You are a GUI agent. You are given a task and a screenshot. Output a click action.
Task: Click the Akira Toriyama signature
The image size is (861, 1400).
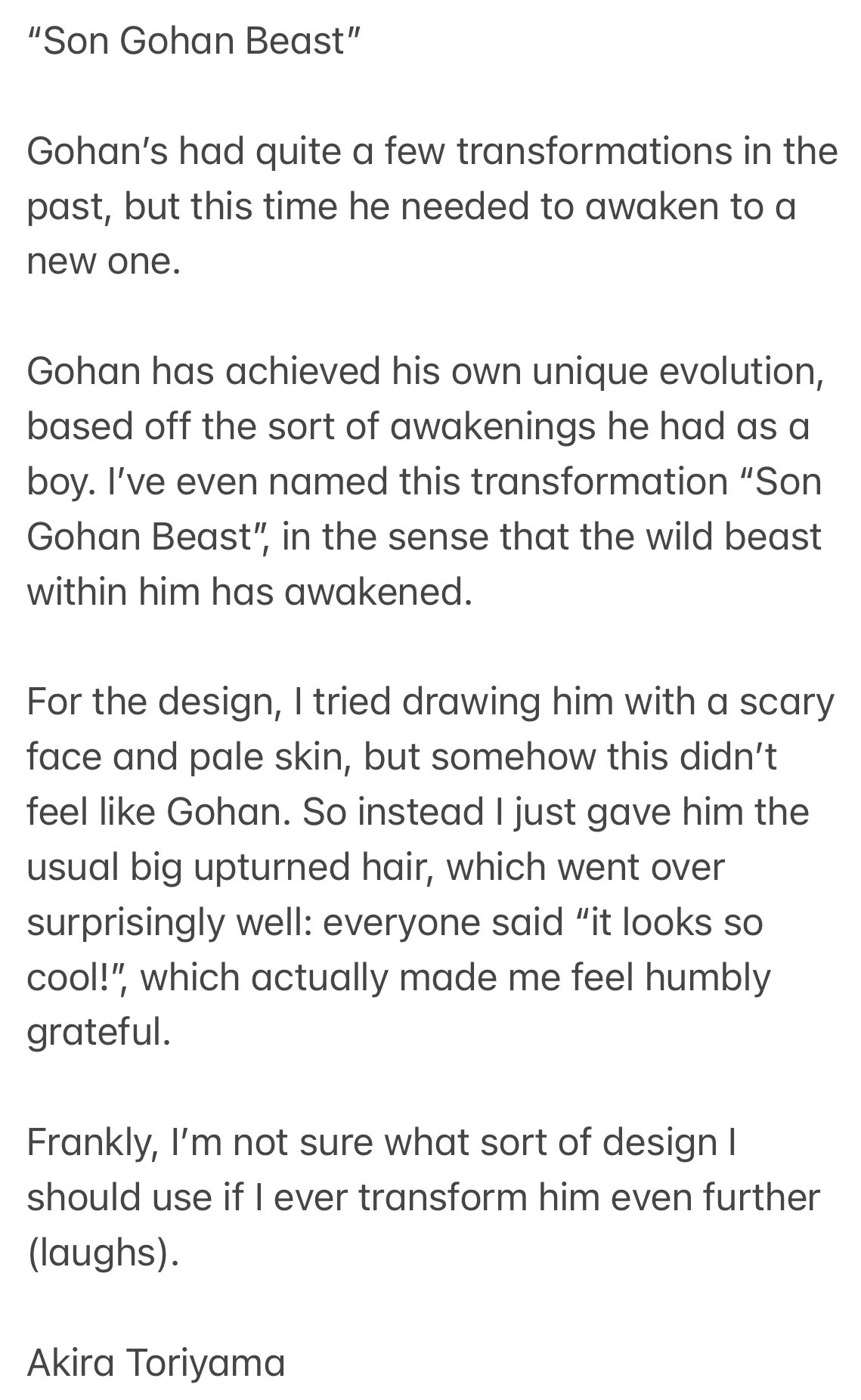pos(156,1362)
